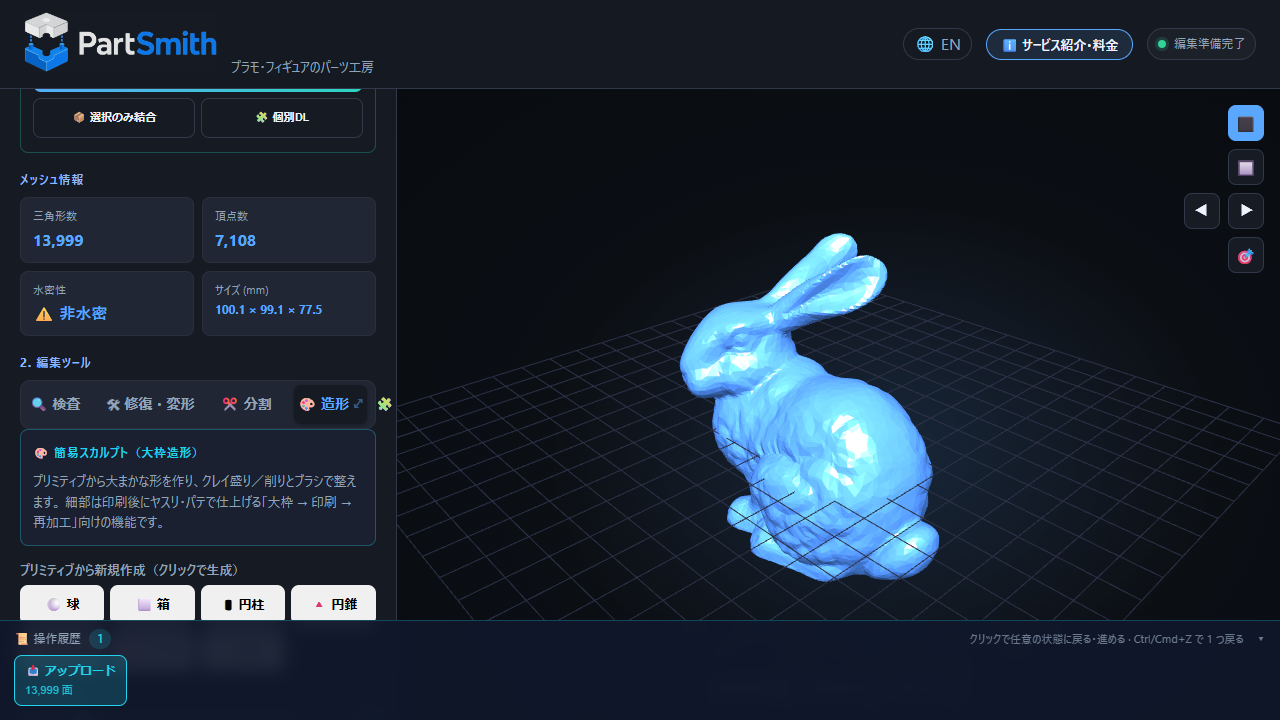This screenshot has height=720, width=1280.
Task: Collapse the history panel with small arrow
Action: (1261, 639)
